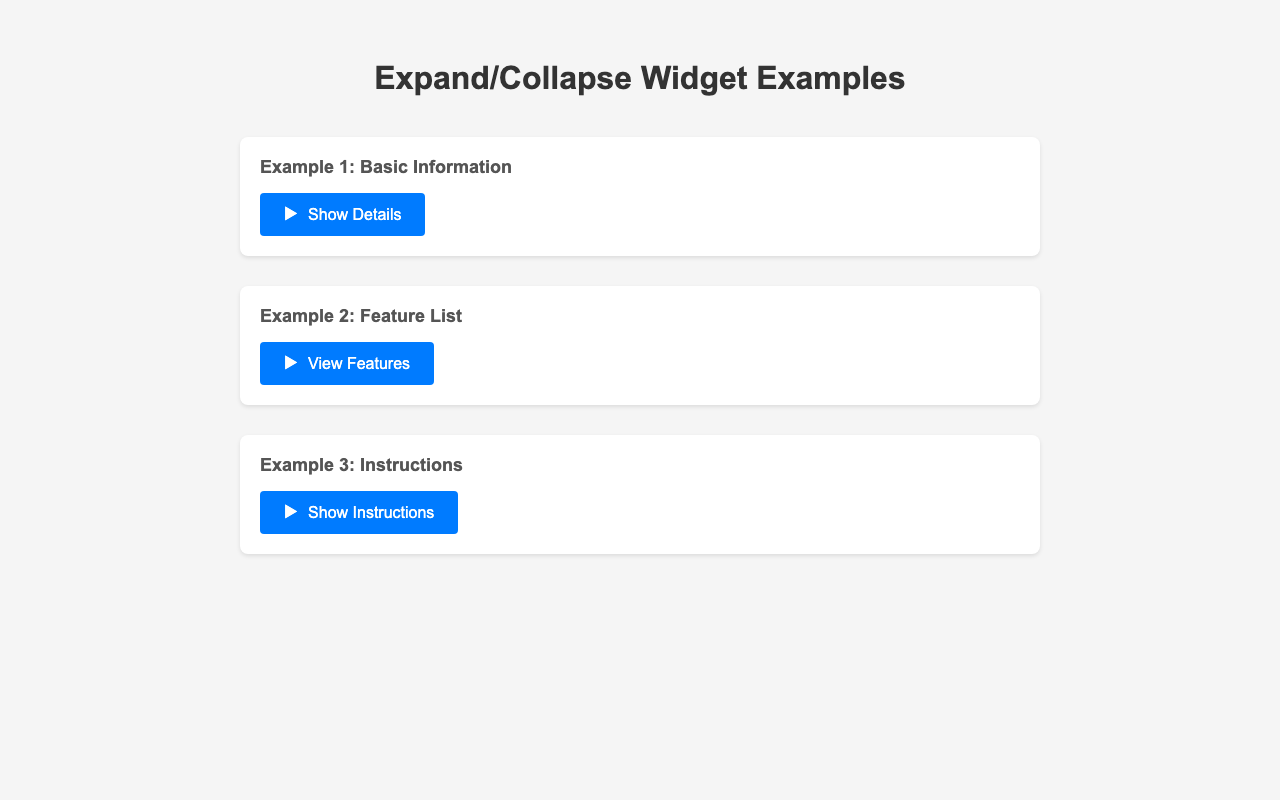Select the "Basic Information" heading text
This screenshot has height=800, width=1280.
[x=436, y=167]
